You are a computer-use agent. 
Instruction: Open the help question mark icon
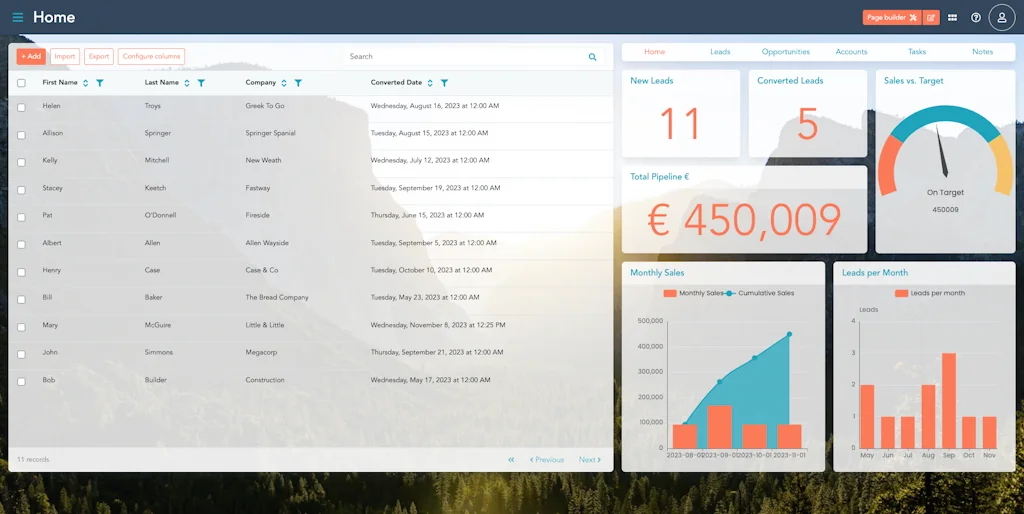pos(976,18)
